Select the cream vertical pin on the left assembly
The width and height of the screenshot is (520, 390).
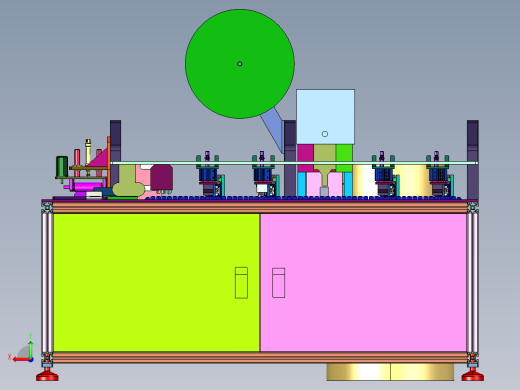pyautogui.click(x=88, y=152)
